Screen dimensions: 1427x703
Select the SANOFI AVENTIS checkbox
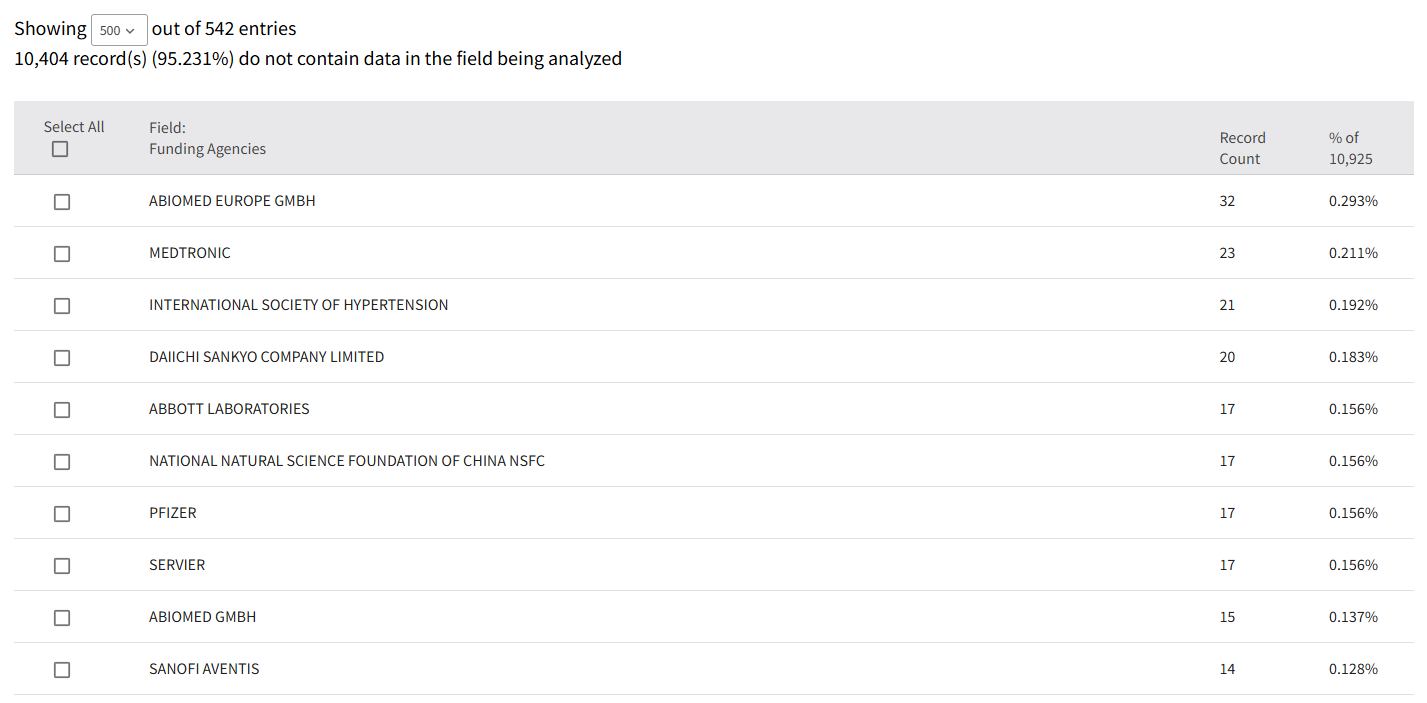(x=62, y=670)
